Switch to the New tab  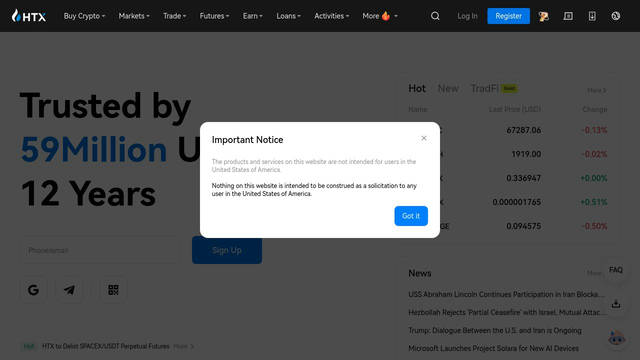[x=448, y=89]
